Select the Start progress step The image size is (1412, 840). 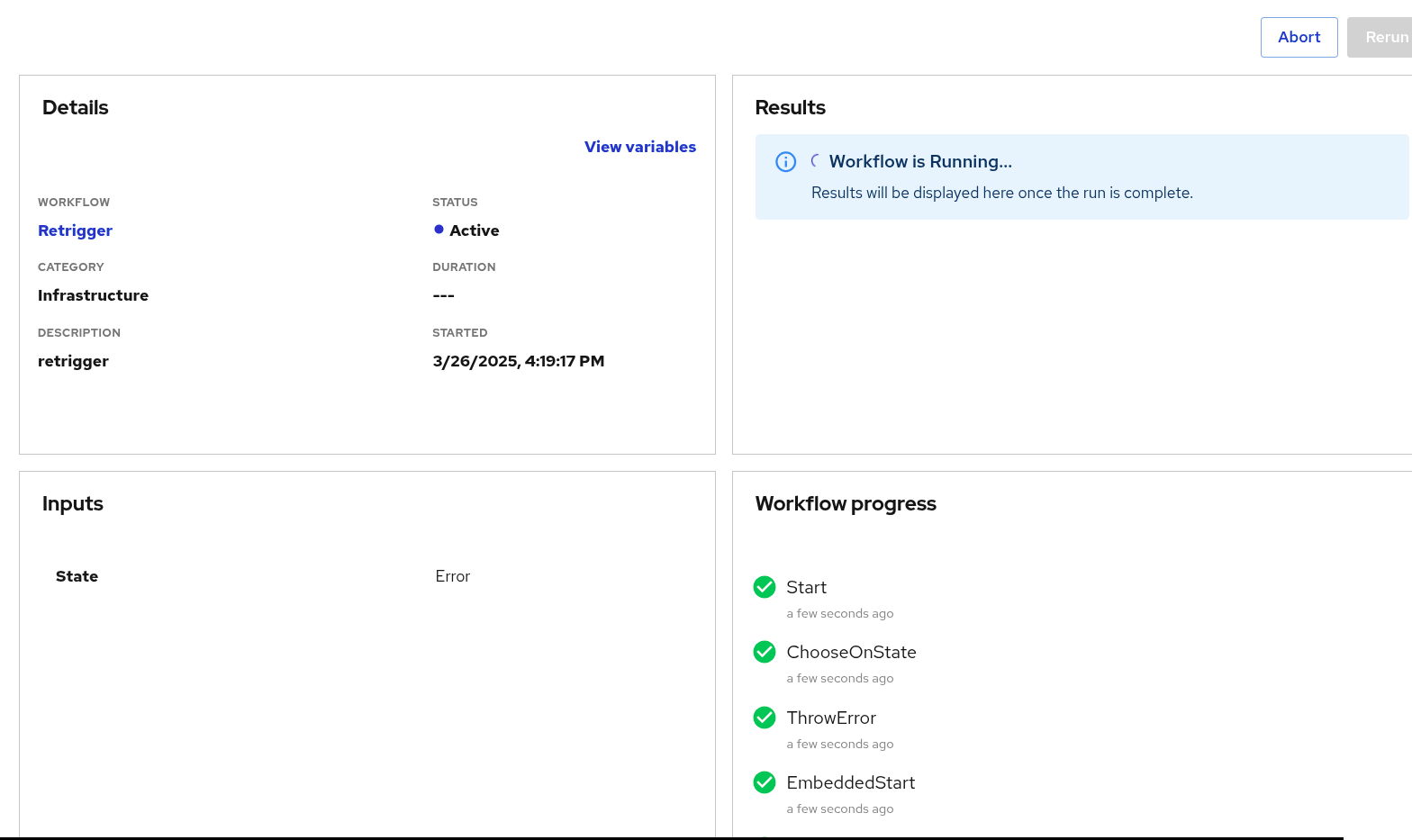click(x=806, y=587)
